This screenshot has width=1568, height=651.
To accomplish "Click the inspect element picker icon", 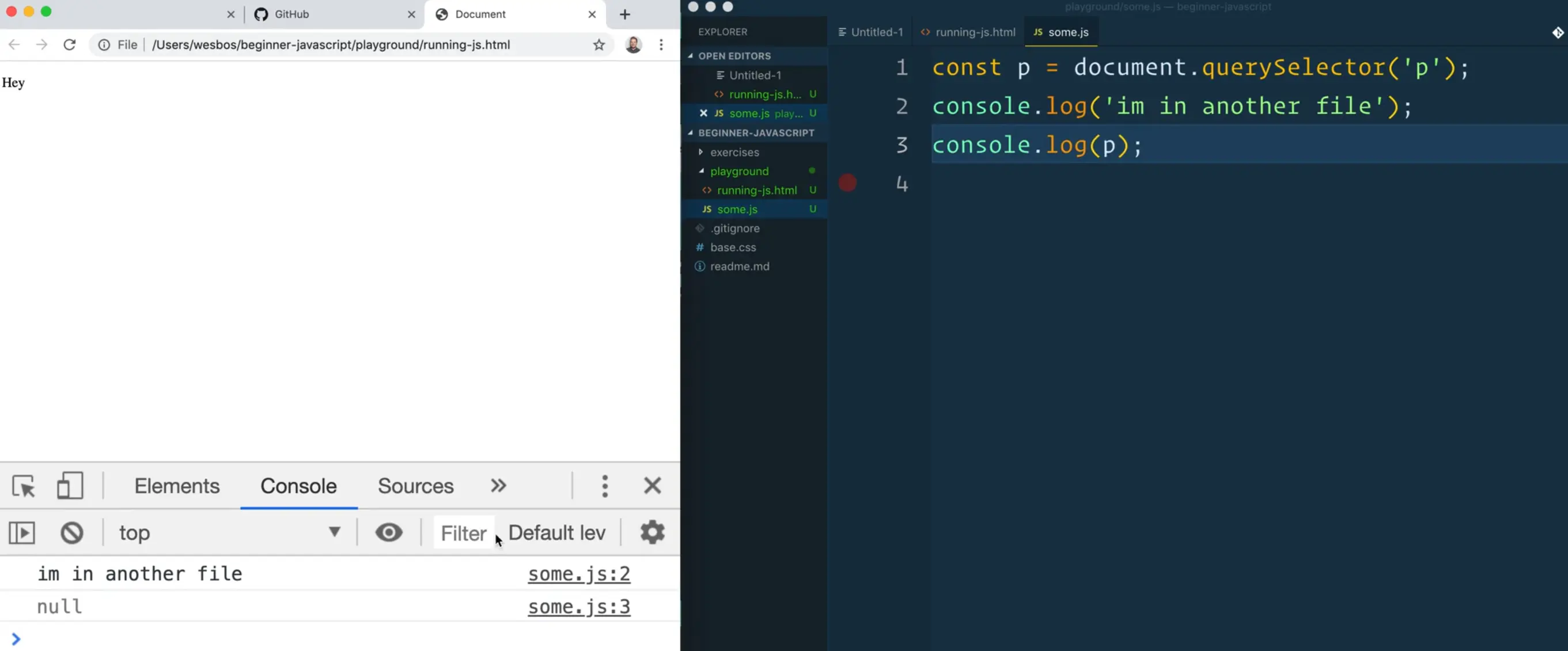I will coord(24,486).
